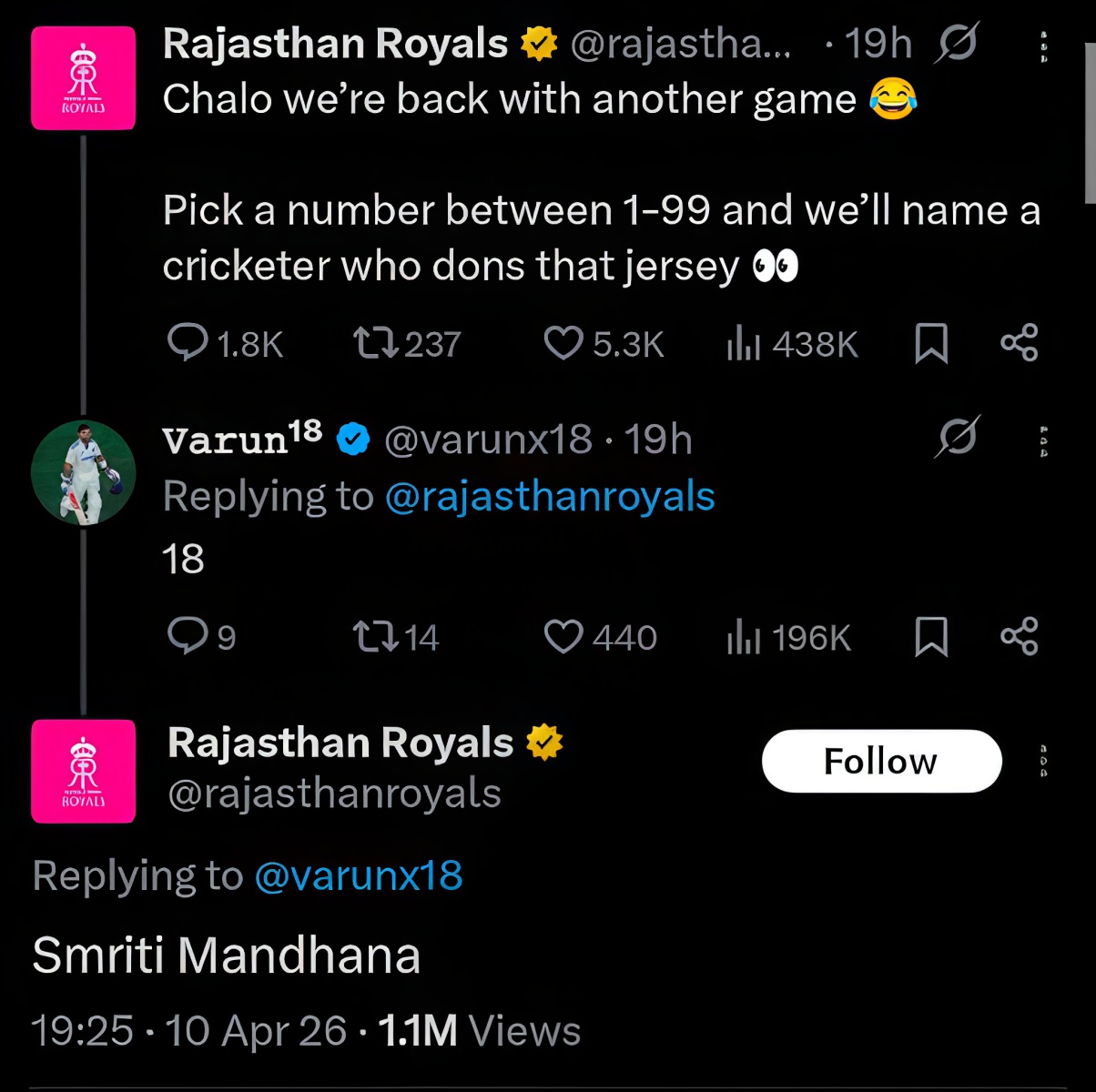Reply to the Rajasthan Royals game tweet

pos(188,343)
